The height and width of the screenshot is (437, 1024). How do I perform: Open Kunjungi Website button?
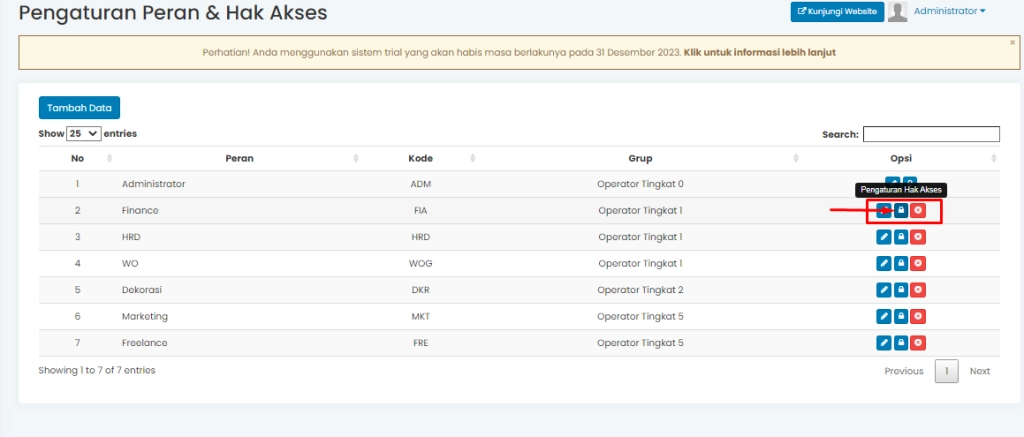coord(837,12)
